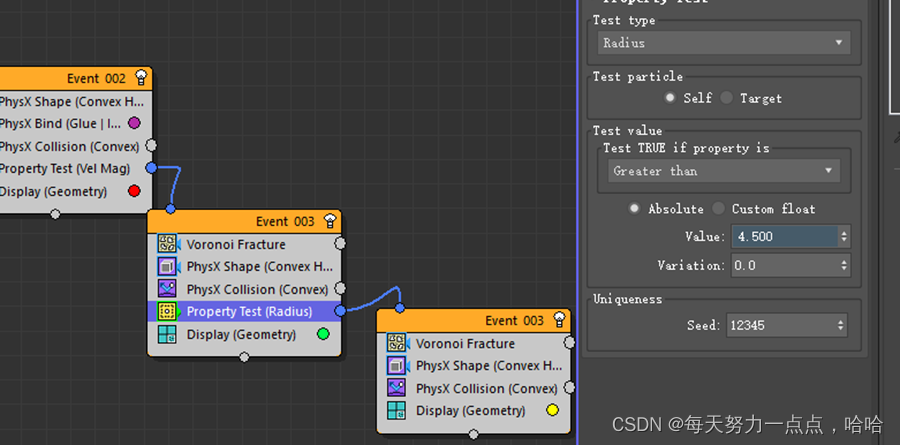Image resolution: width=900 pixels, height=445 pixels.
Task: Toggle the Event 002 lightbulb icon
Action: click(141, 78)
